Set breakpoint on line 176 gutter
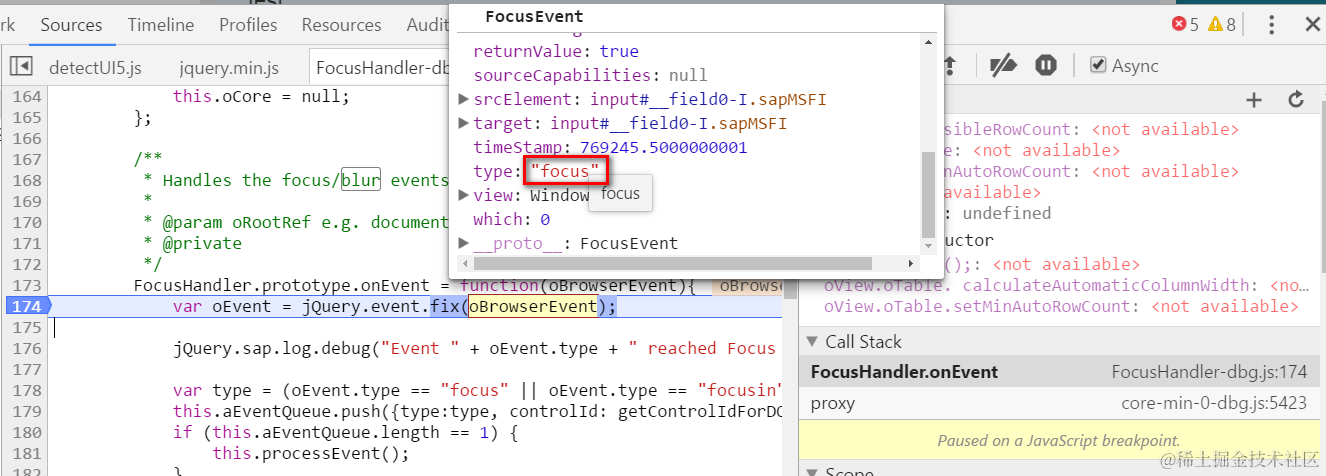The height and width of the screenshot is (476, 1326). click(26, 348)
